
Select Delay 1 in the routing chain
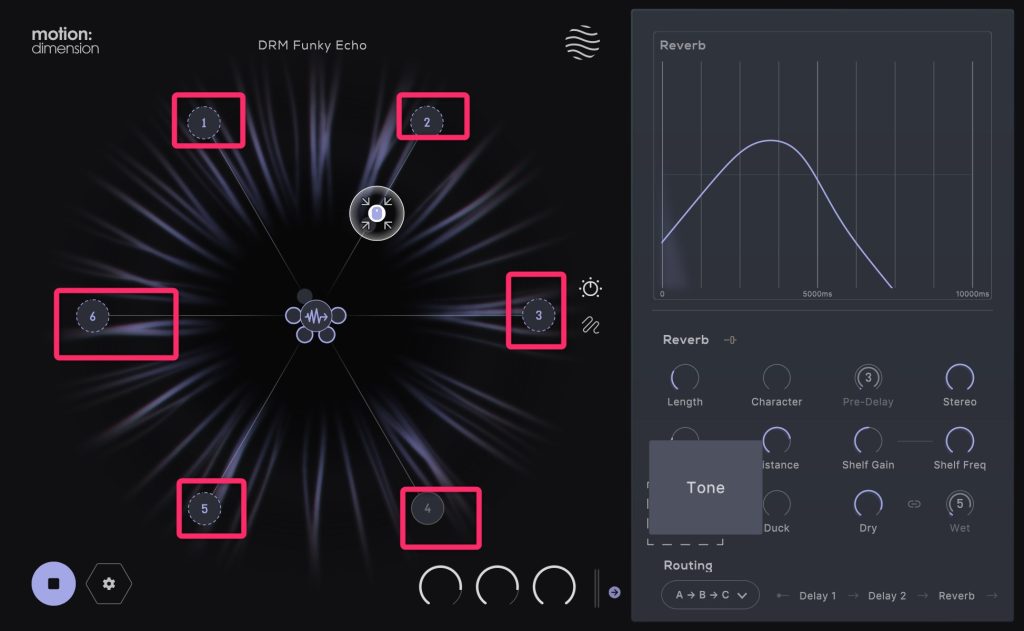[x=817, y=596]
